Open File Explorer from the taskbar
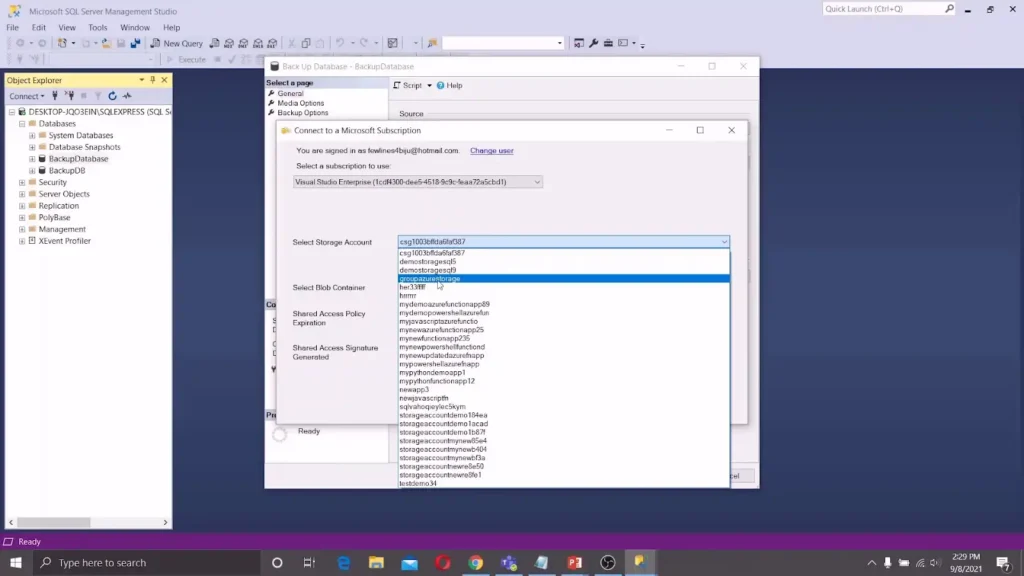 coord(376,562)
